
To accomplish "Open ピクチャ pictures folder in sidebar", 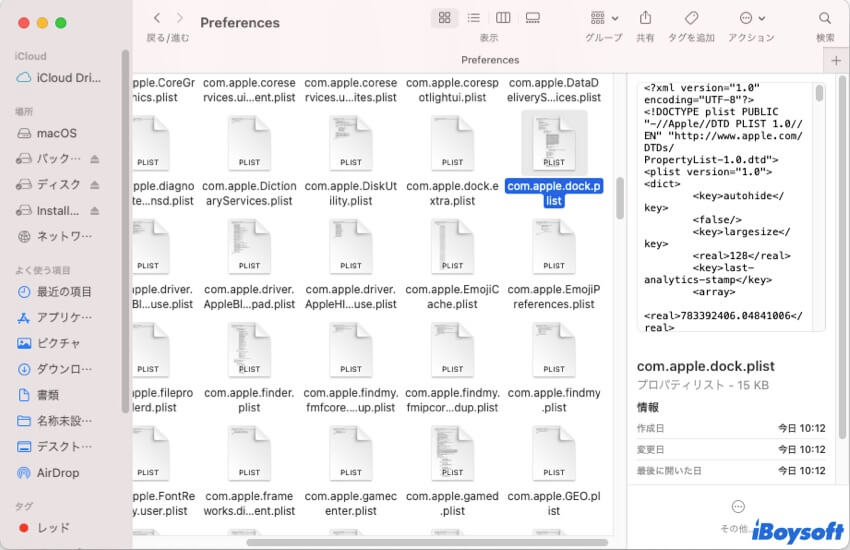I will [x=50, y=343].
